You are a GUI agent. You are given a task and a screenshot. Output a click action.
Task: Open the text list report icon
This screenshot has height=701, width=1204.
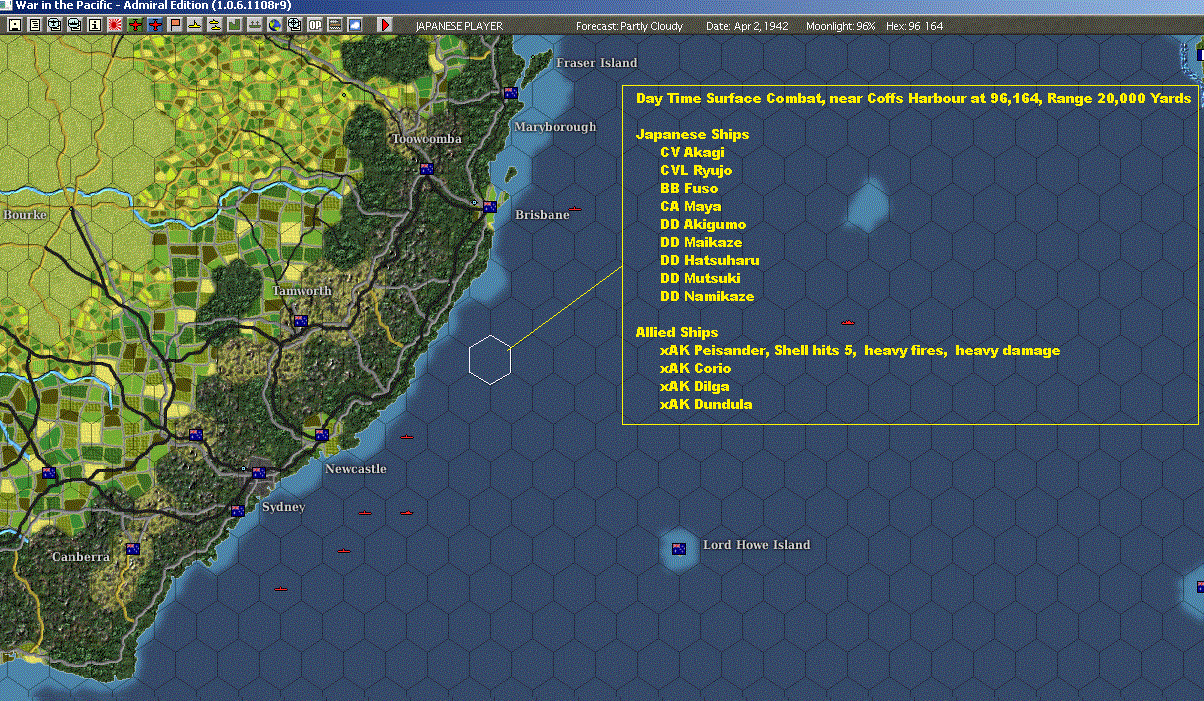tap(35, 24)
